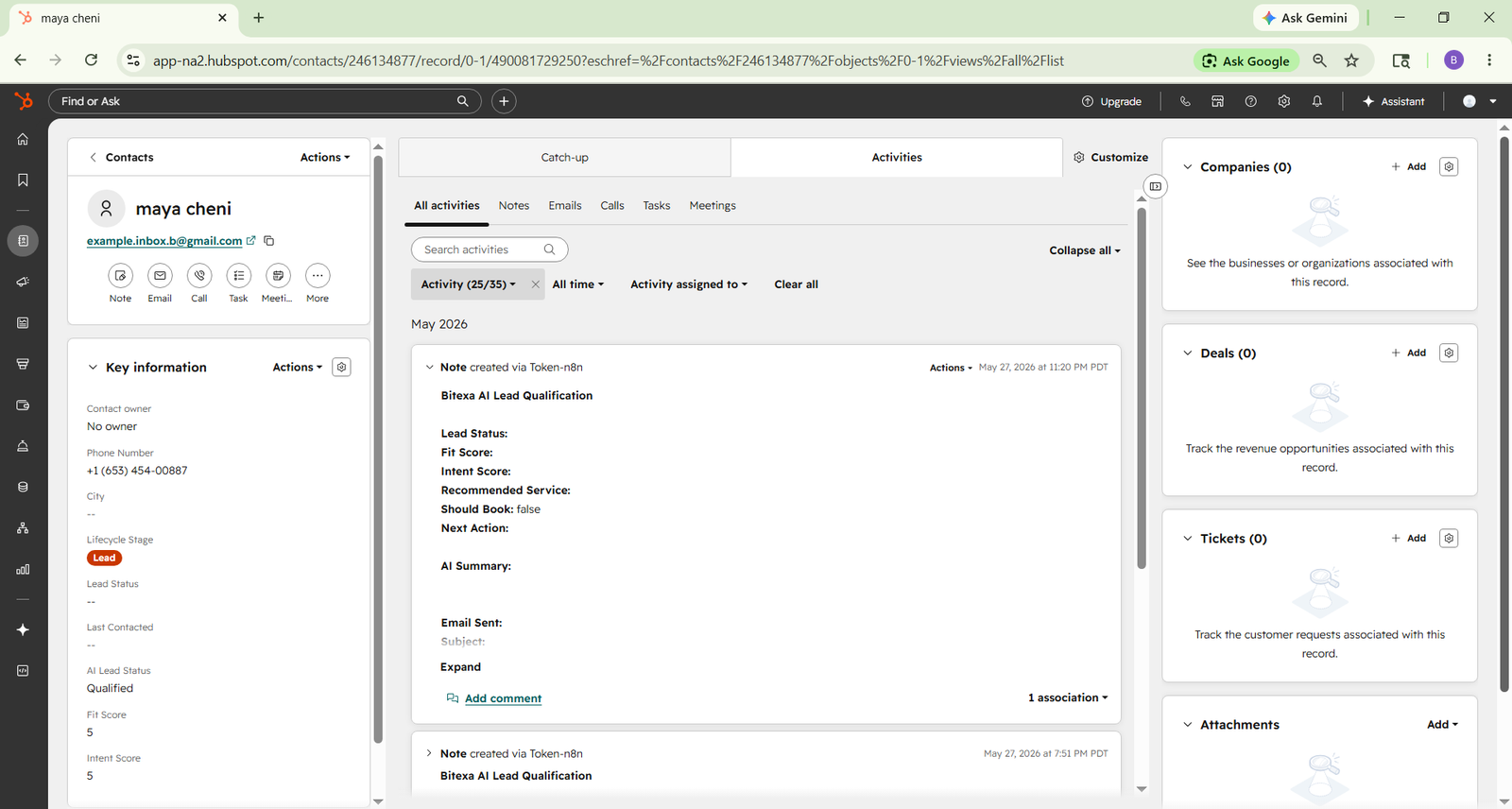Click the Email action icon

tap(160, 276)
